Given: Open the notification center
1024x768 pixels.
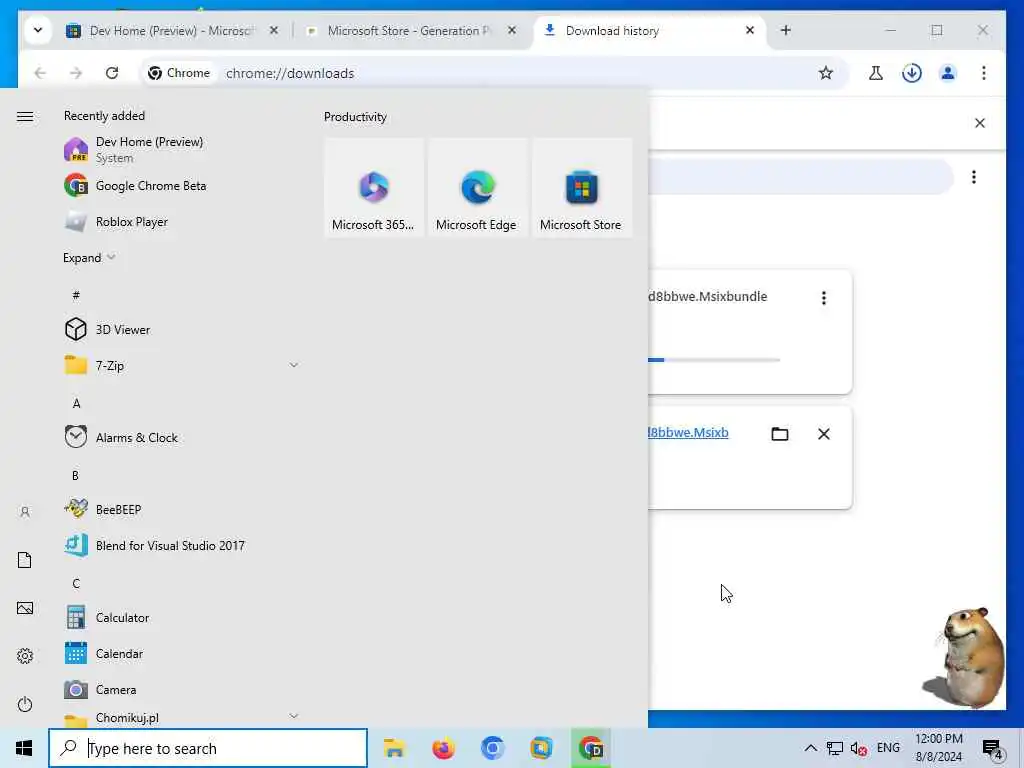Looking at the screenshot, I should tap(992, 748).
